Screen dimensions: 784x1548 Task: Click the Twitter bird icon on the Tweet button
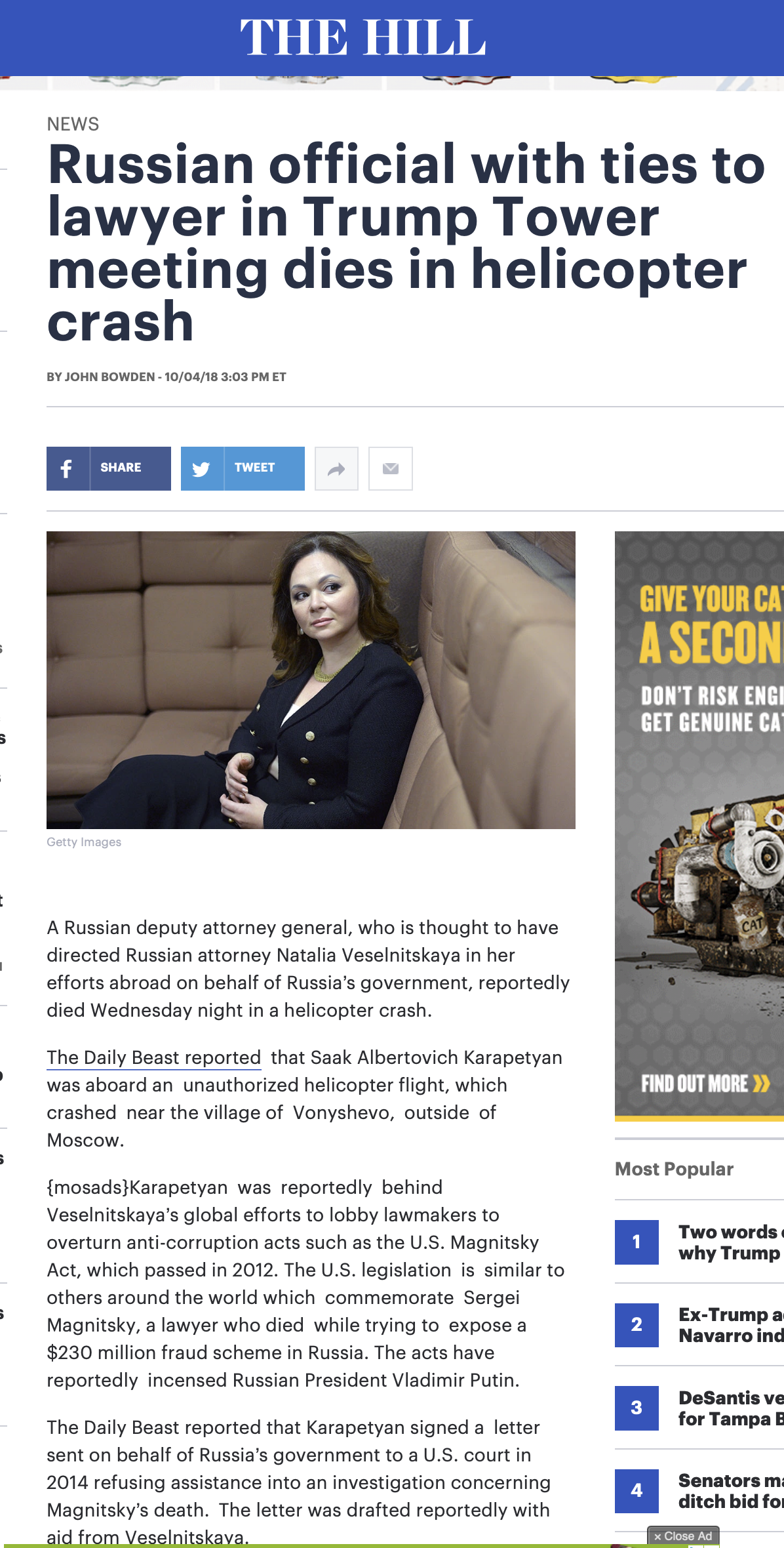(x=201, y=468)
